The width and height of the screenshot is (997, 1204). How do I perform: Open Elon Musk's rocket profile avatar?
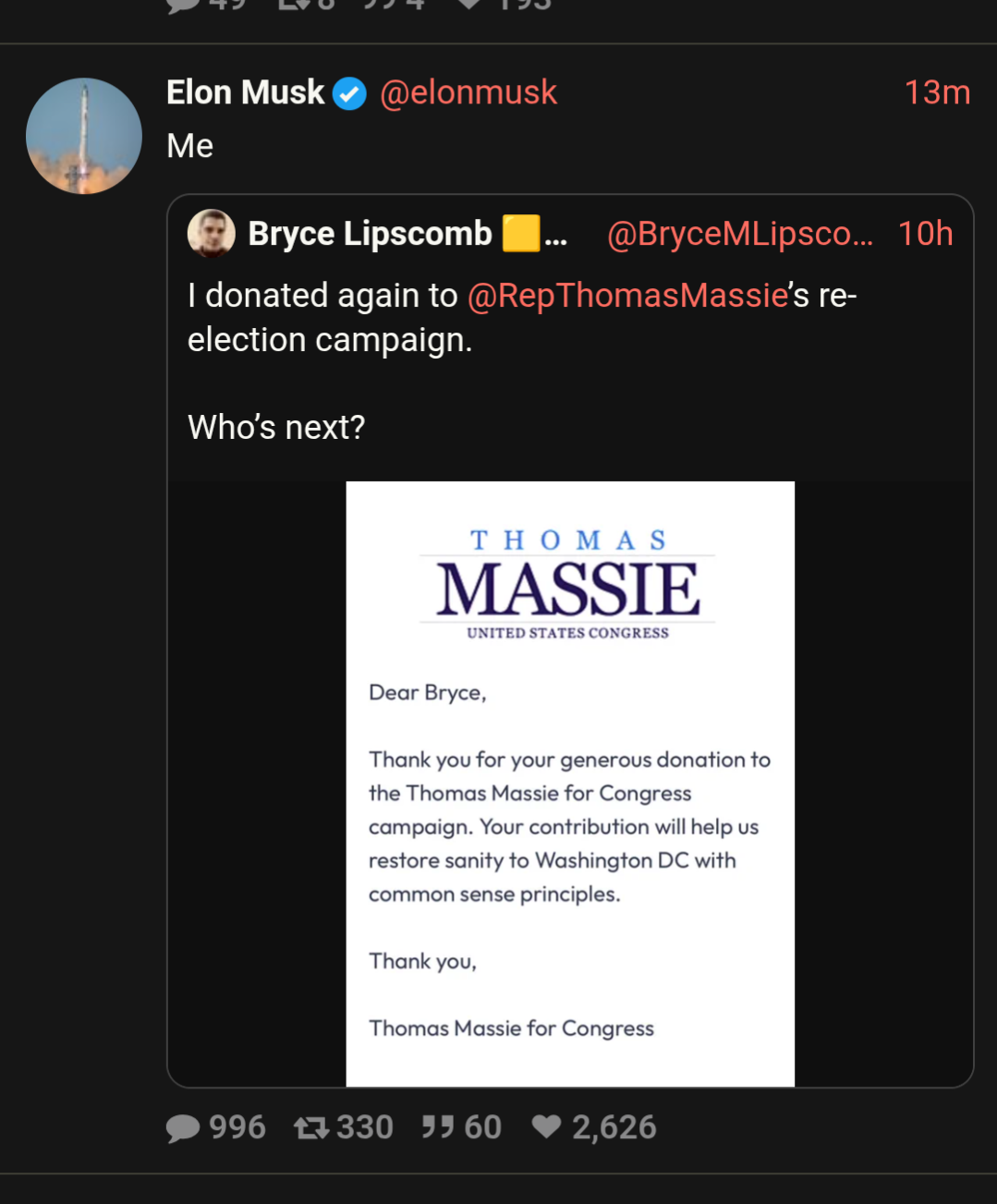[84, 136]
